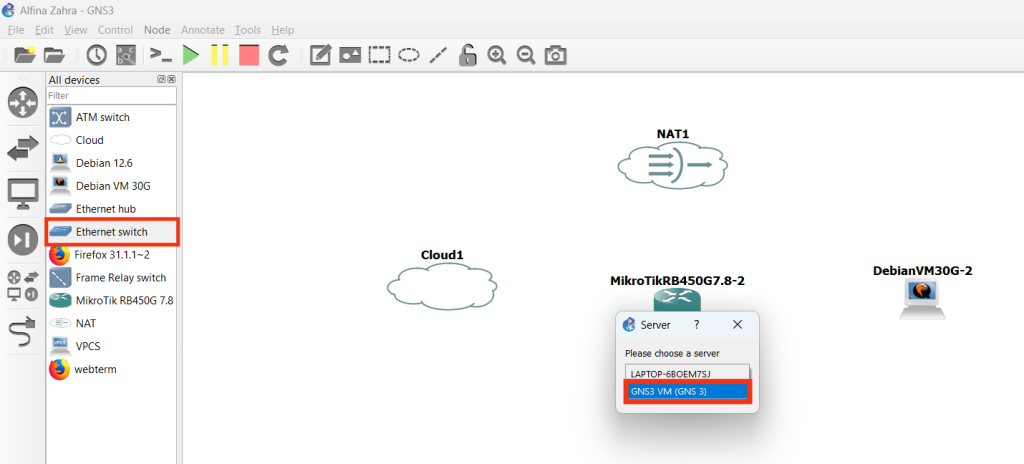
Task: Stop all nodes with red square icon
Action: [x=248, y=55]
